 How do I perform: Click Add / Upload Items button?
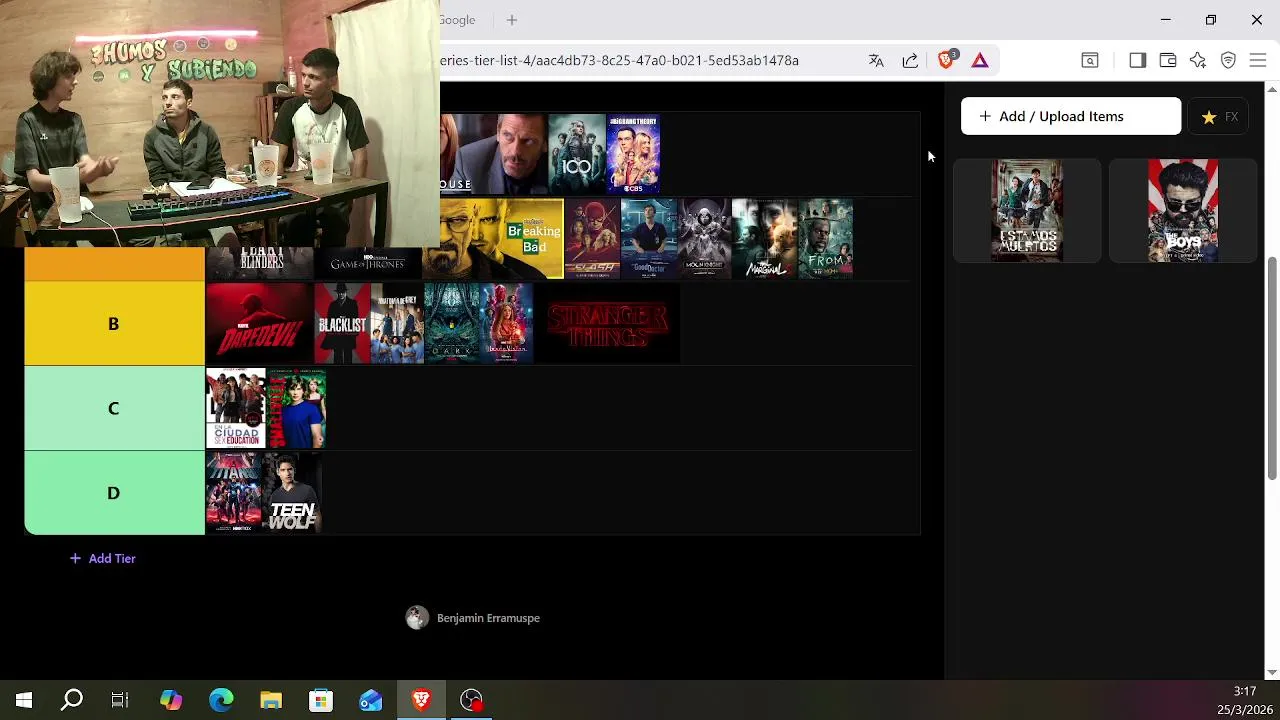click(1071, 116)
